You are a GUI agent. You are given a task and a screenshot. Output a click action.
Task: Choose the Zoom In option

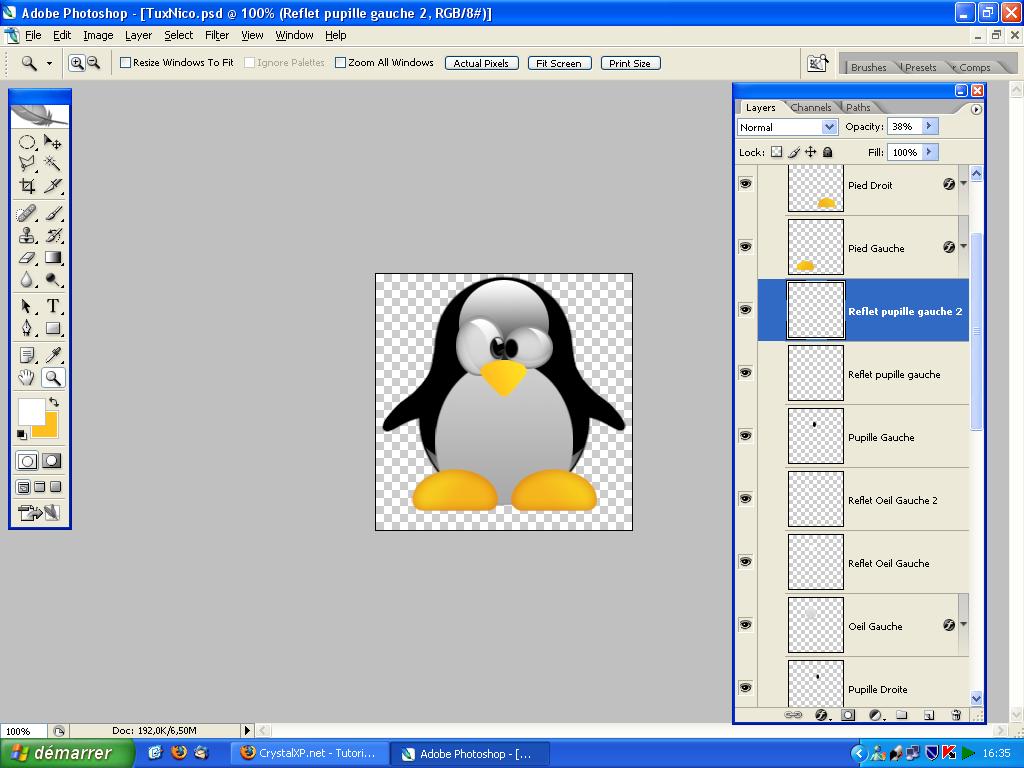tap(76, 63)
